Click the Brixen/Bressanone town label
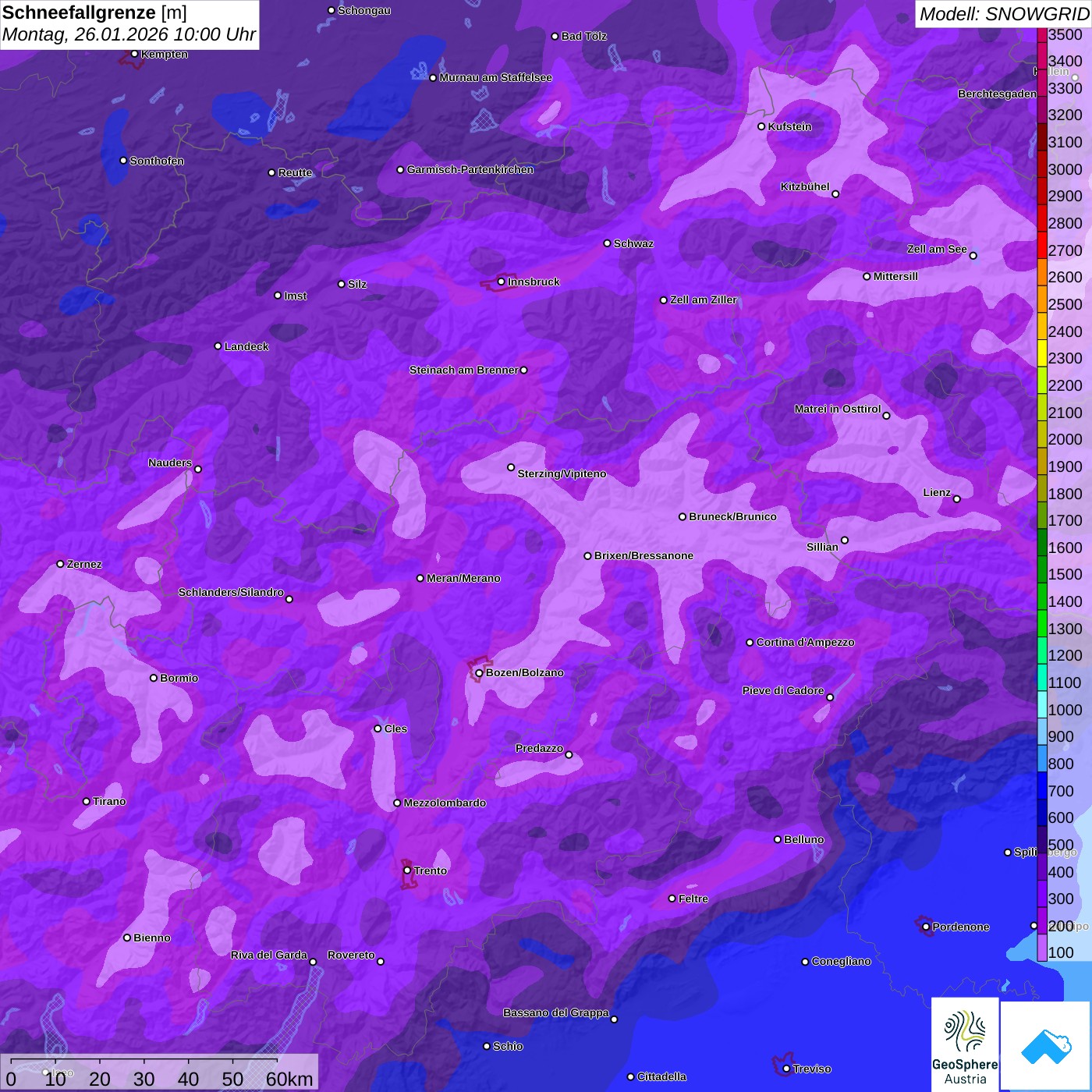1092x1092 pixels. point(644,556)
